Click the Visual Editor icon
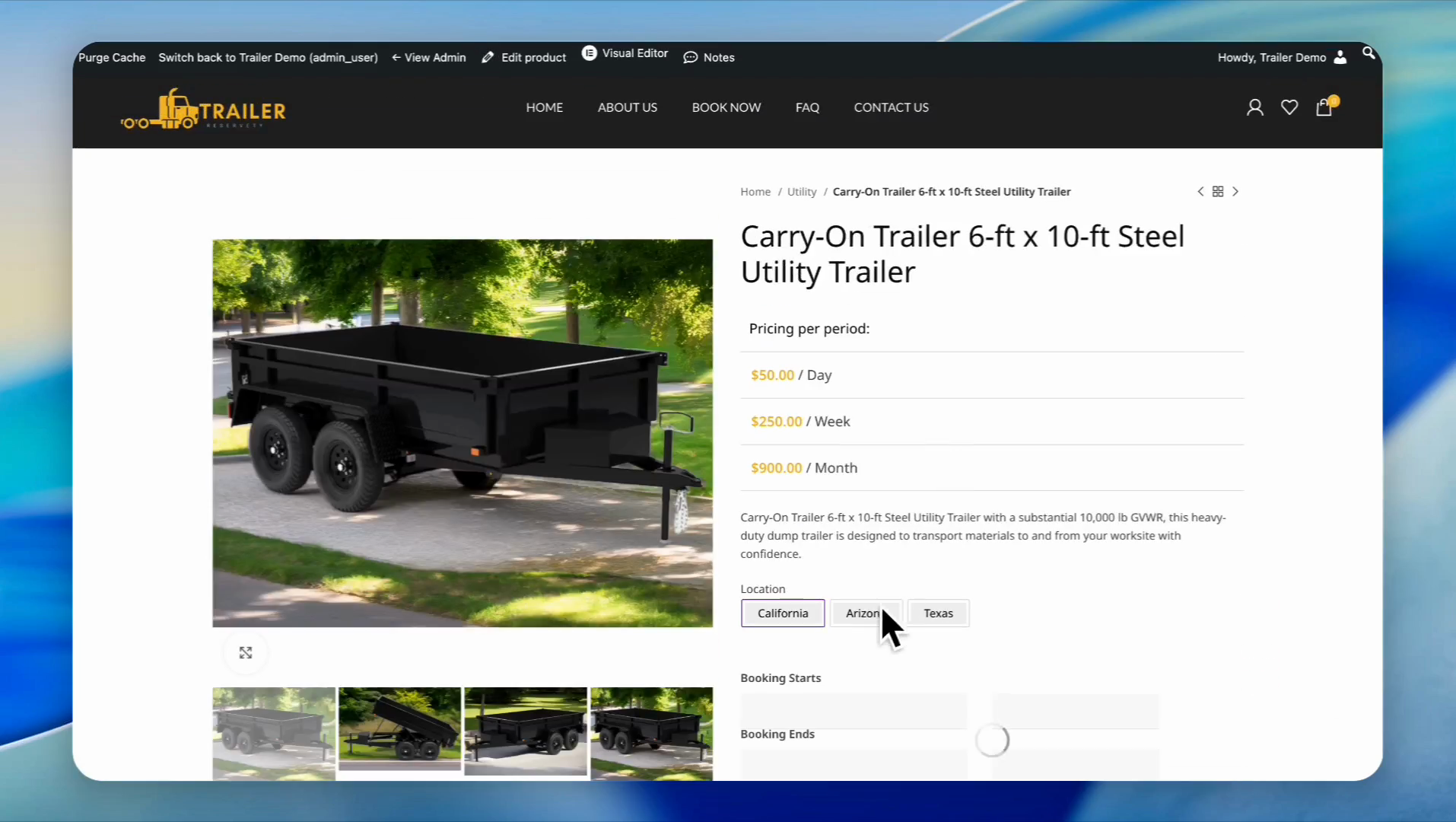Viewport: 1456px width, 822px height. coord(589,53)
